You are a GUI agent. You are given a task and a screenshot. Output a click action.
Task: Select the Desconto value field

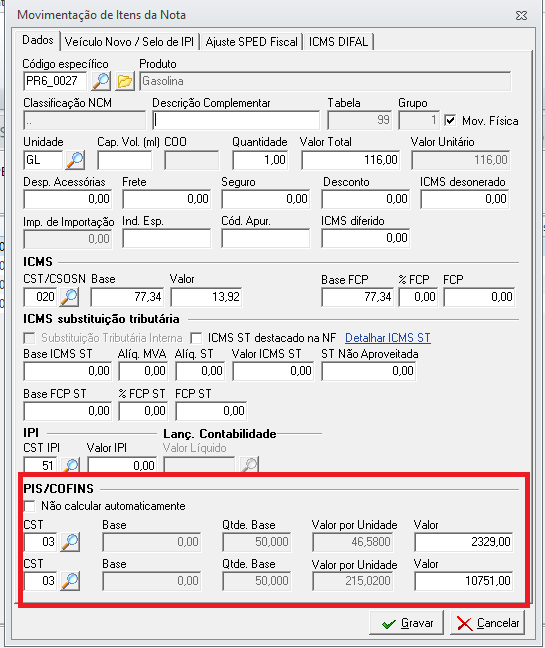(x=366, y=199)
